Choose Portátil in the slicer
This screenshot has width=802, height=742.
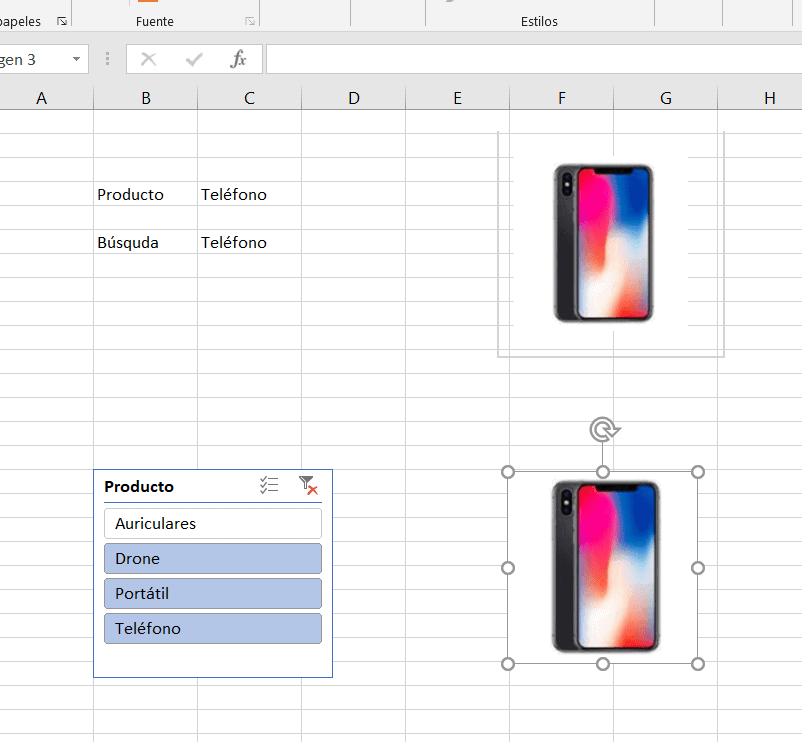(x=213, y=593)
